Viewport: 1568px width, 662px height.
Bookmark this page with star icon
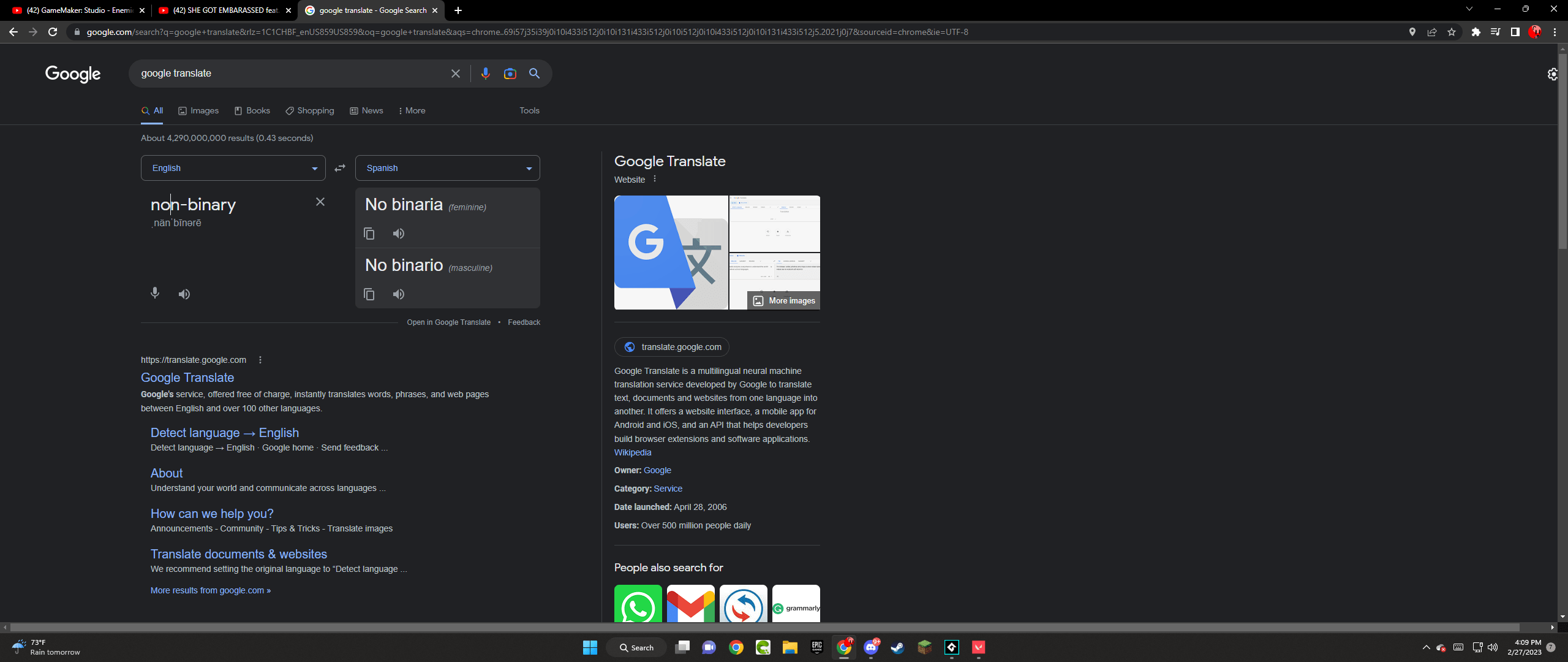1451,32
